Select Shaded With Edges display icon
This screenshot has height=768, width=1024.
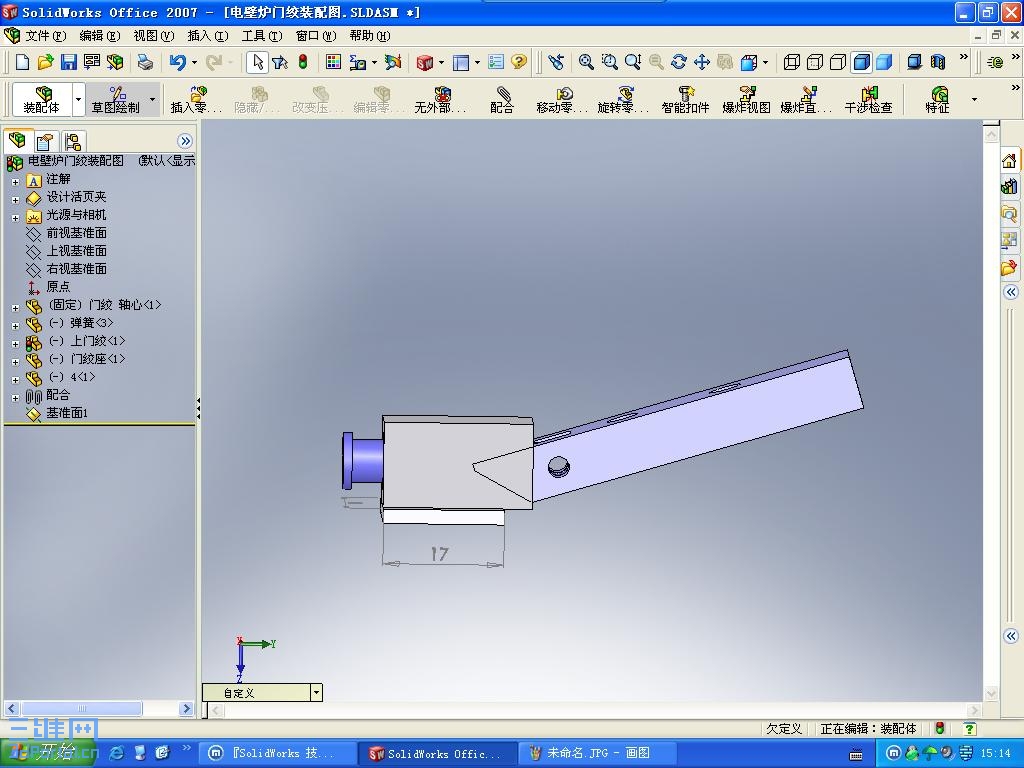[x=862, y=62]
